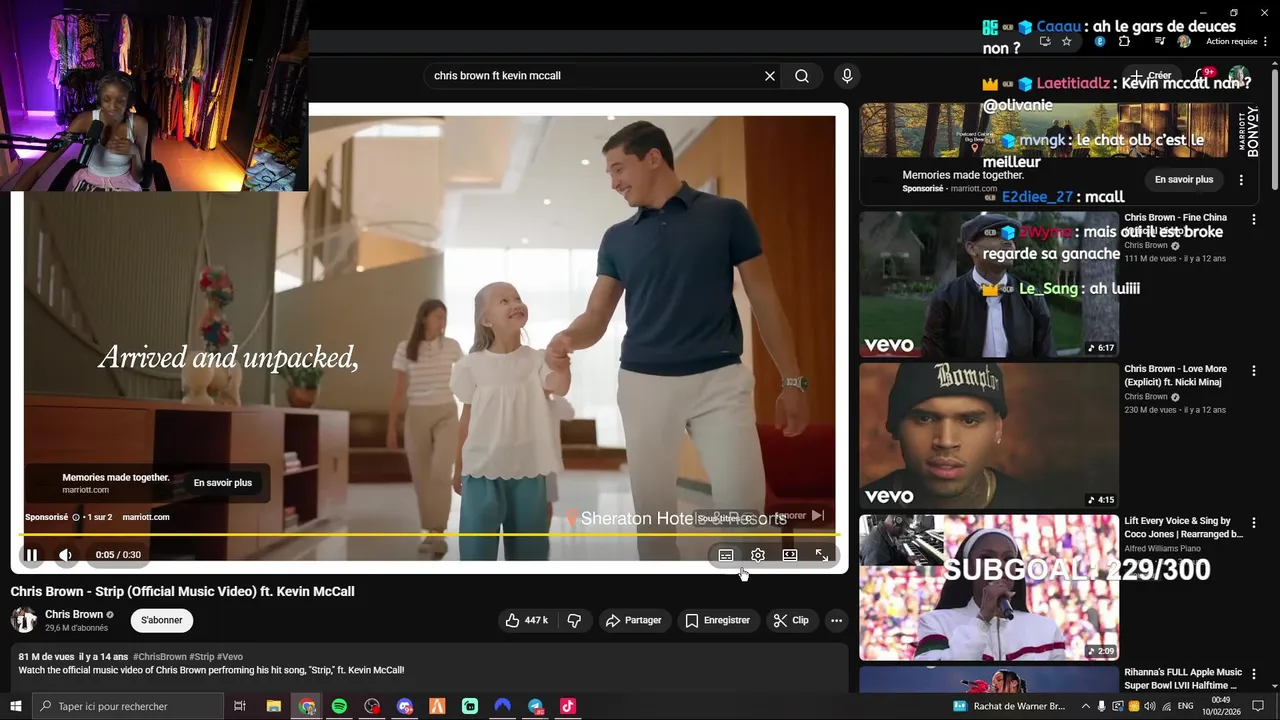1280x720 pixels.
Task: Open browser media control icon
Action: coord(1159,41)
